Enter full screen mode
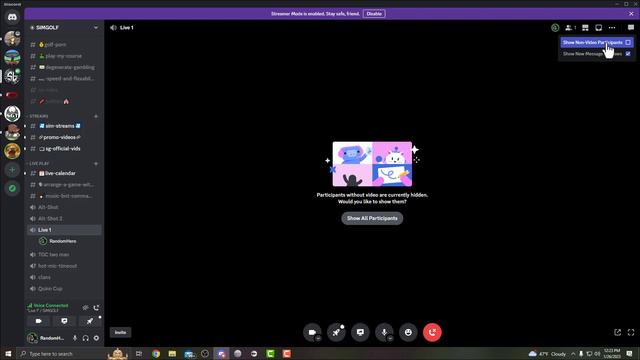The height and width of the screenshot is (360, 640). (x=631, y=332)
